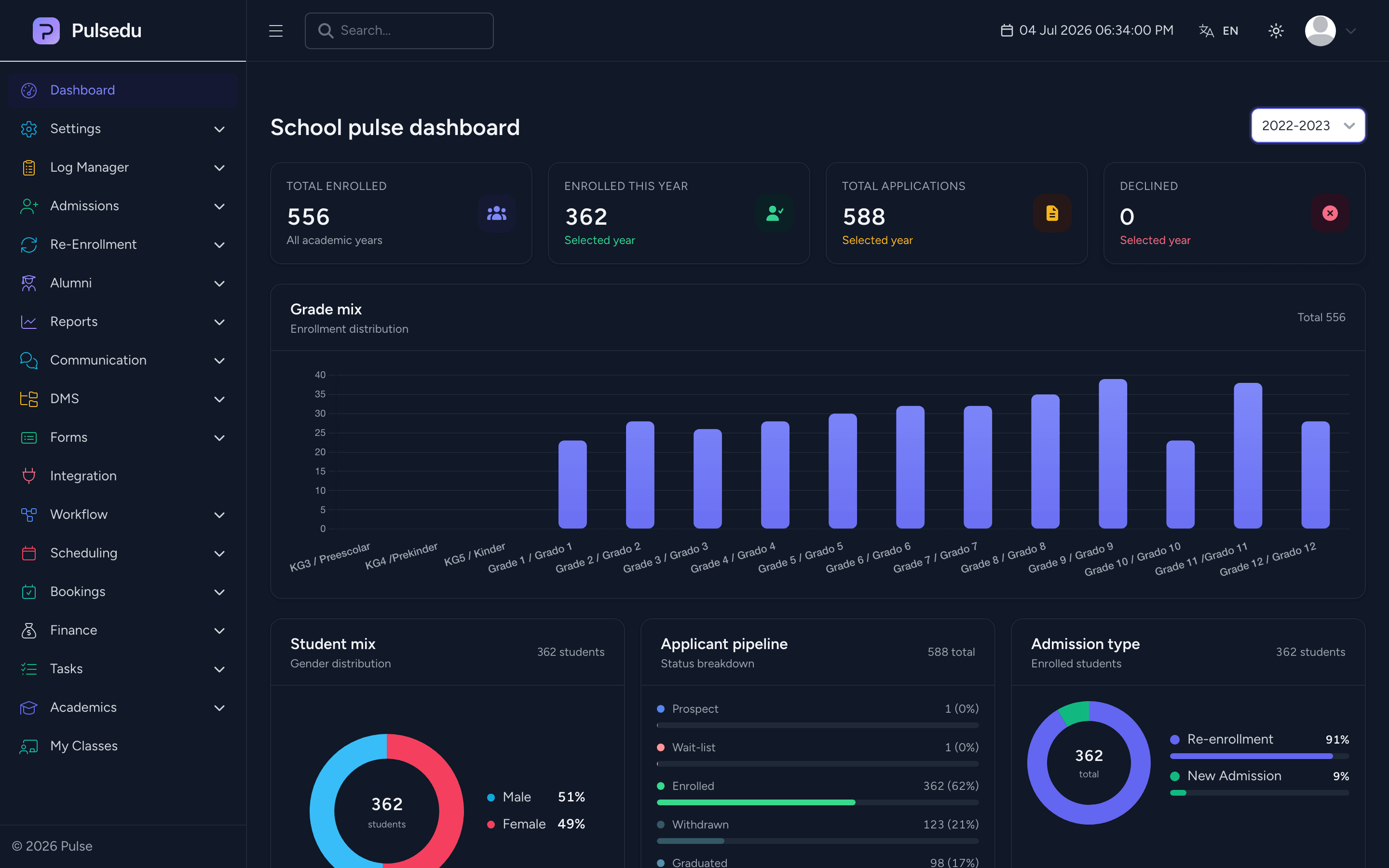Click the "Total 556" grade mix text
1389x868 pixels.
pyautogui.click(x=1321, y=317)
